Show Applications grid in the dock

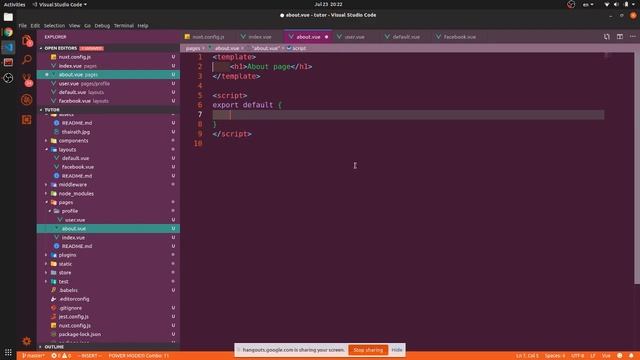click(8, 352)
